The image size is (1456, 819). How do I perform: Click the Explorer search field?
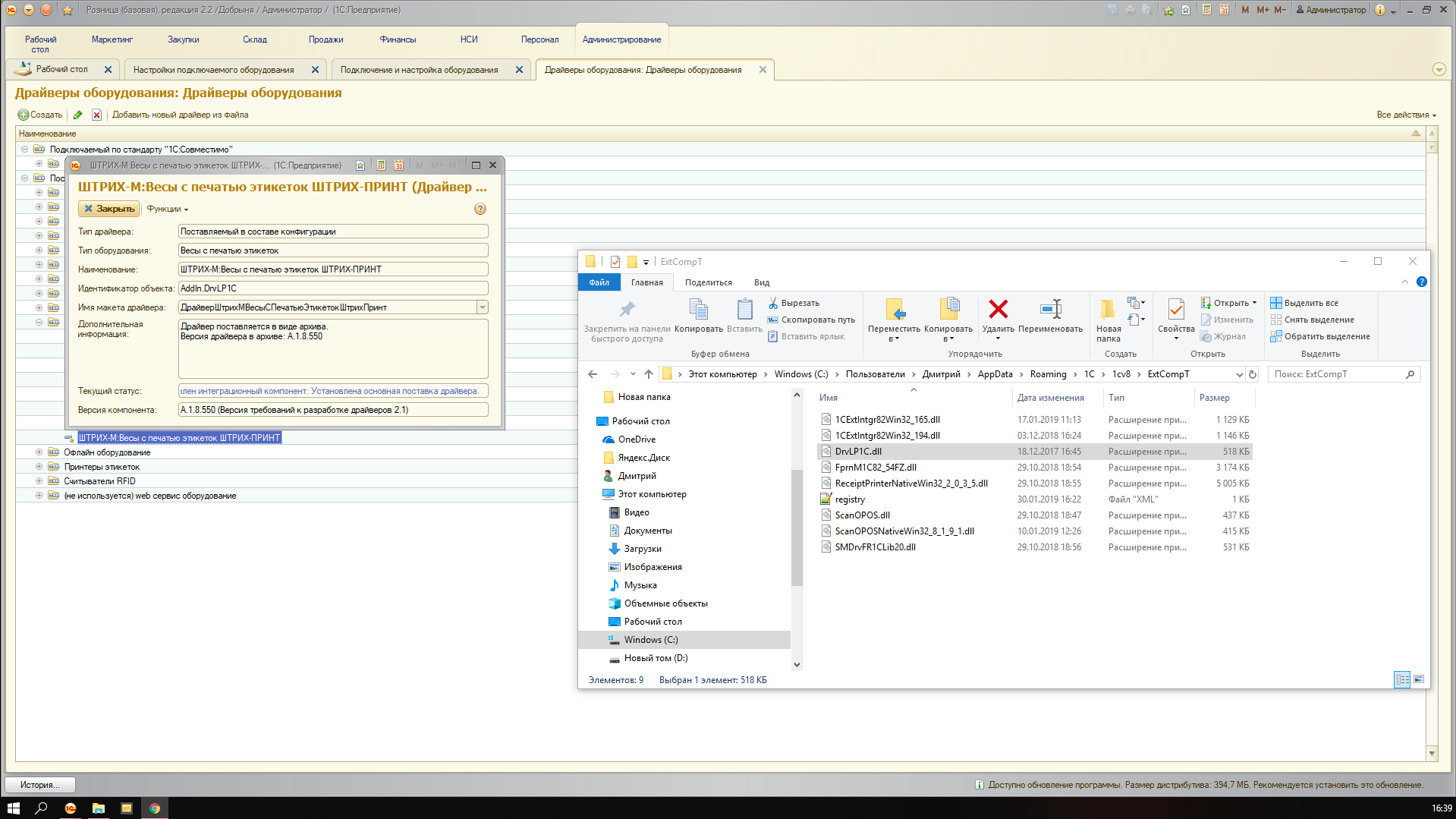click(x=1344, y=374)
